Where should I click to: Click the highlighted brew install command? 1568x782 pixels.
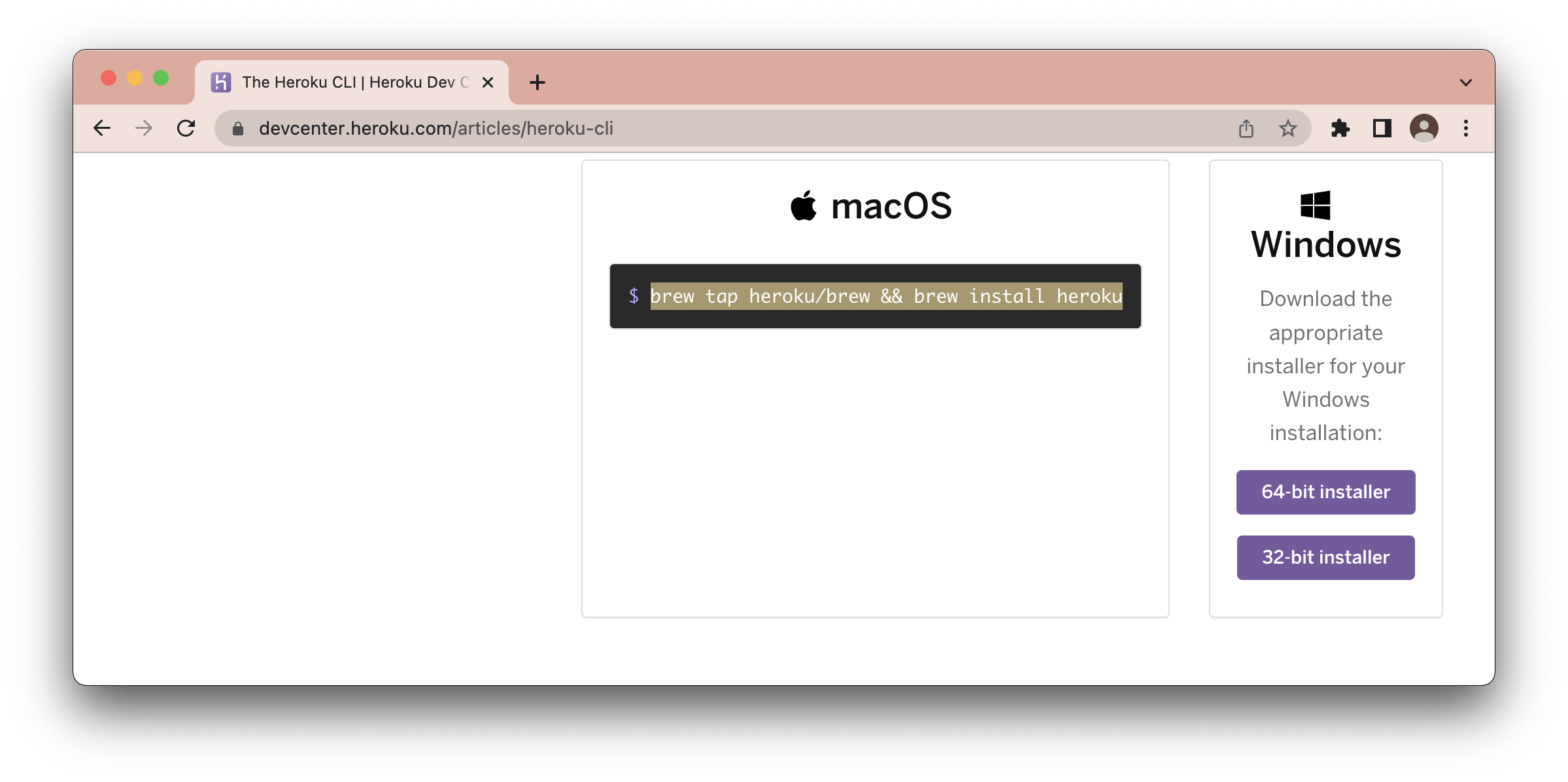coord(886,296)
